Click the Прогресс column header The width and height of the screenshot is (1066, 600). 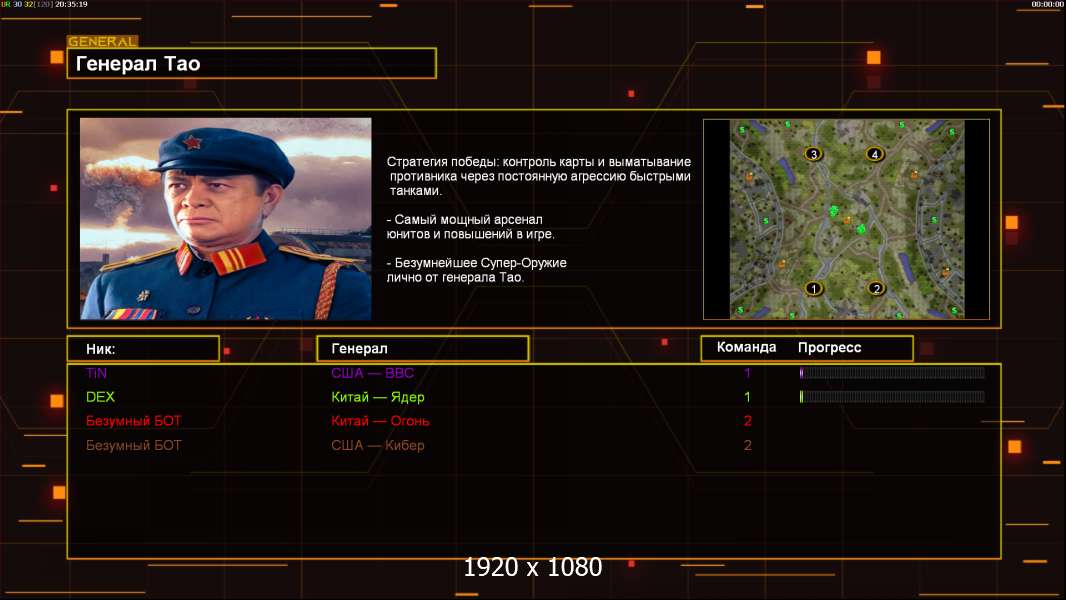tap(829, 347)
